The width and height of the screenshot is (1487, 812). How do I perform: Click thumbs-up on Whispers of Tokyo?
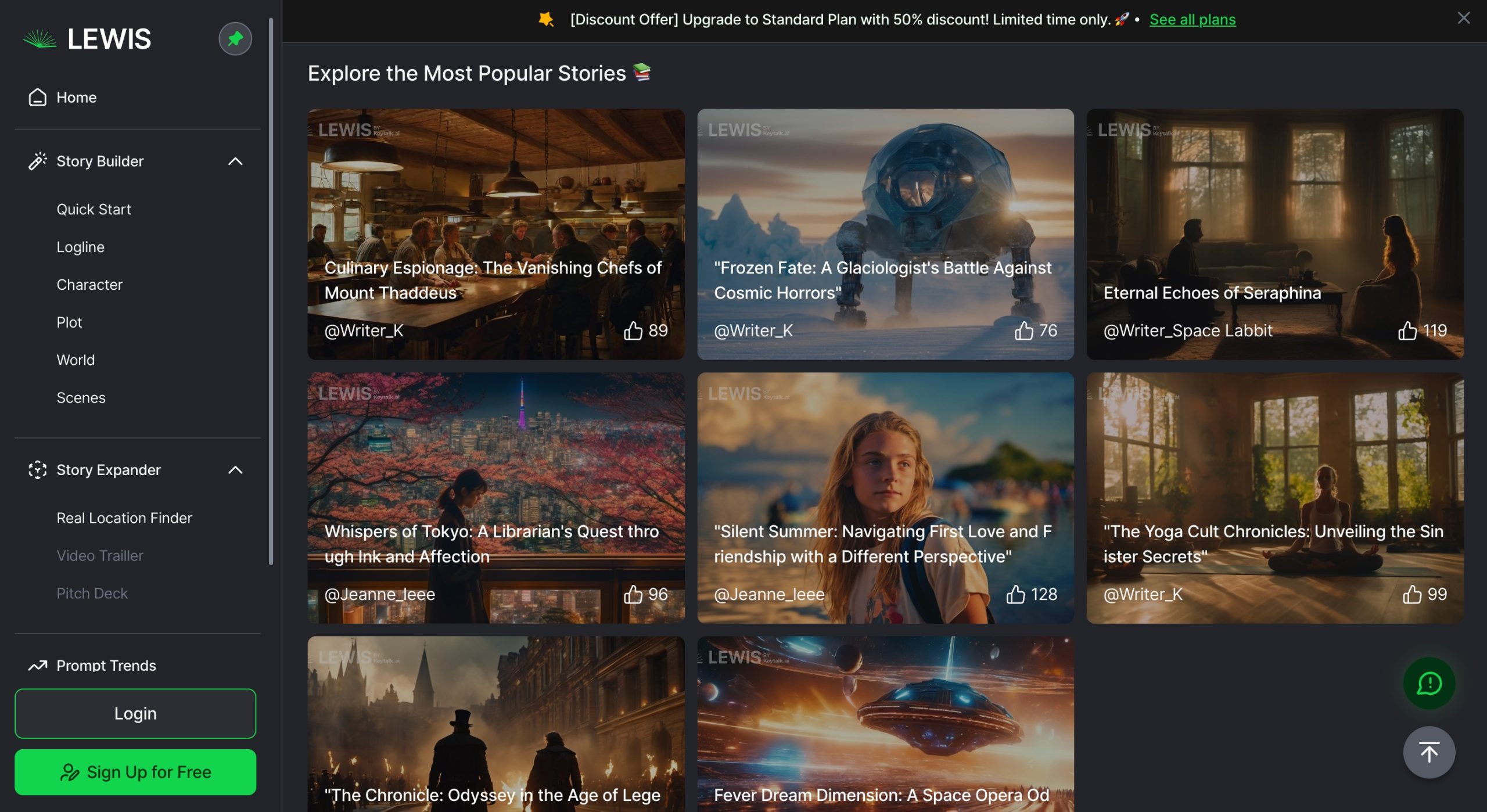(x=633, y=594)
